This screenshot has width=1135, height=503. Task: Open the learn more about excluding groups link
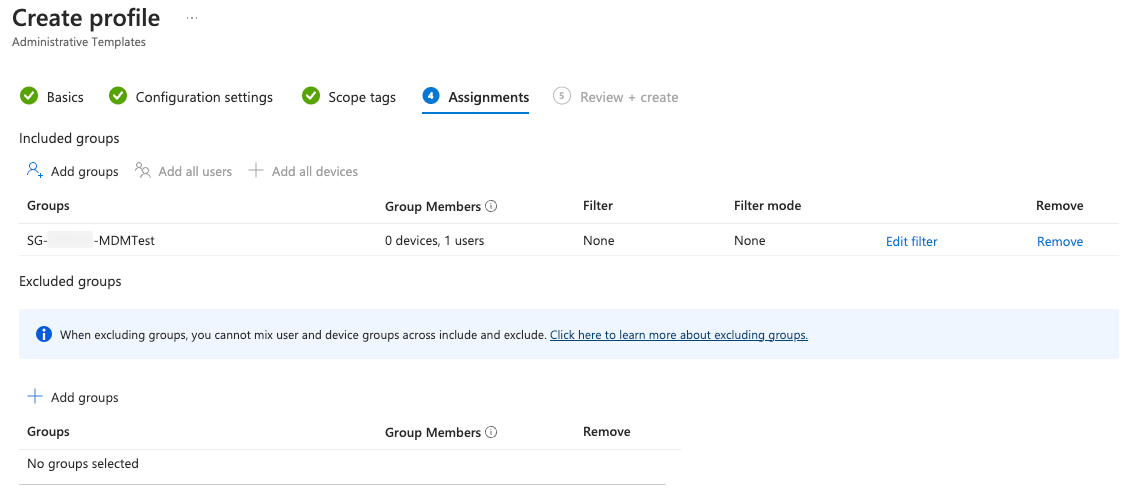pos(678,335)
